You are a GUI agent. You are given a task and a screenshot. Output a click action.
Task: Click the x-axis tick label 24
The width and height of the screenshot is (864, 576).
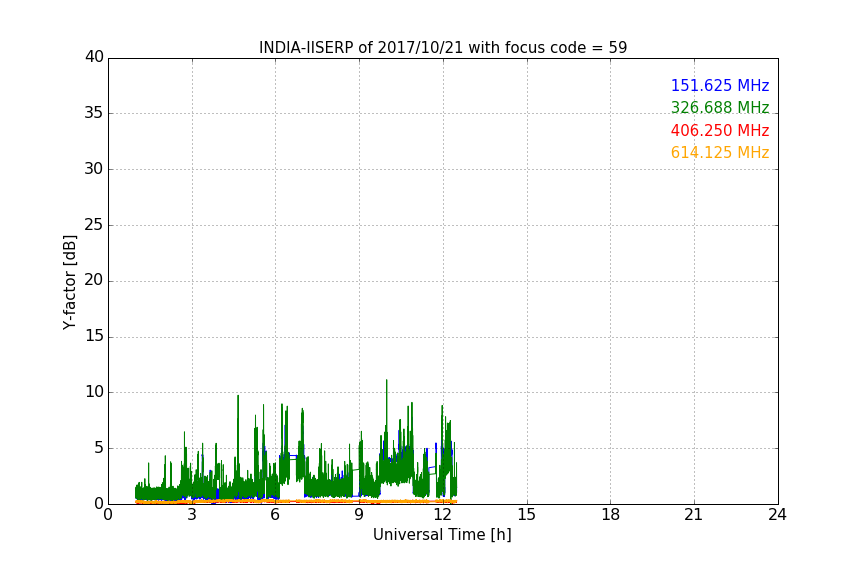[x=777, y=515]
